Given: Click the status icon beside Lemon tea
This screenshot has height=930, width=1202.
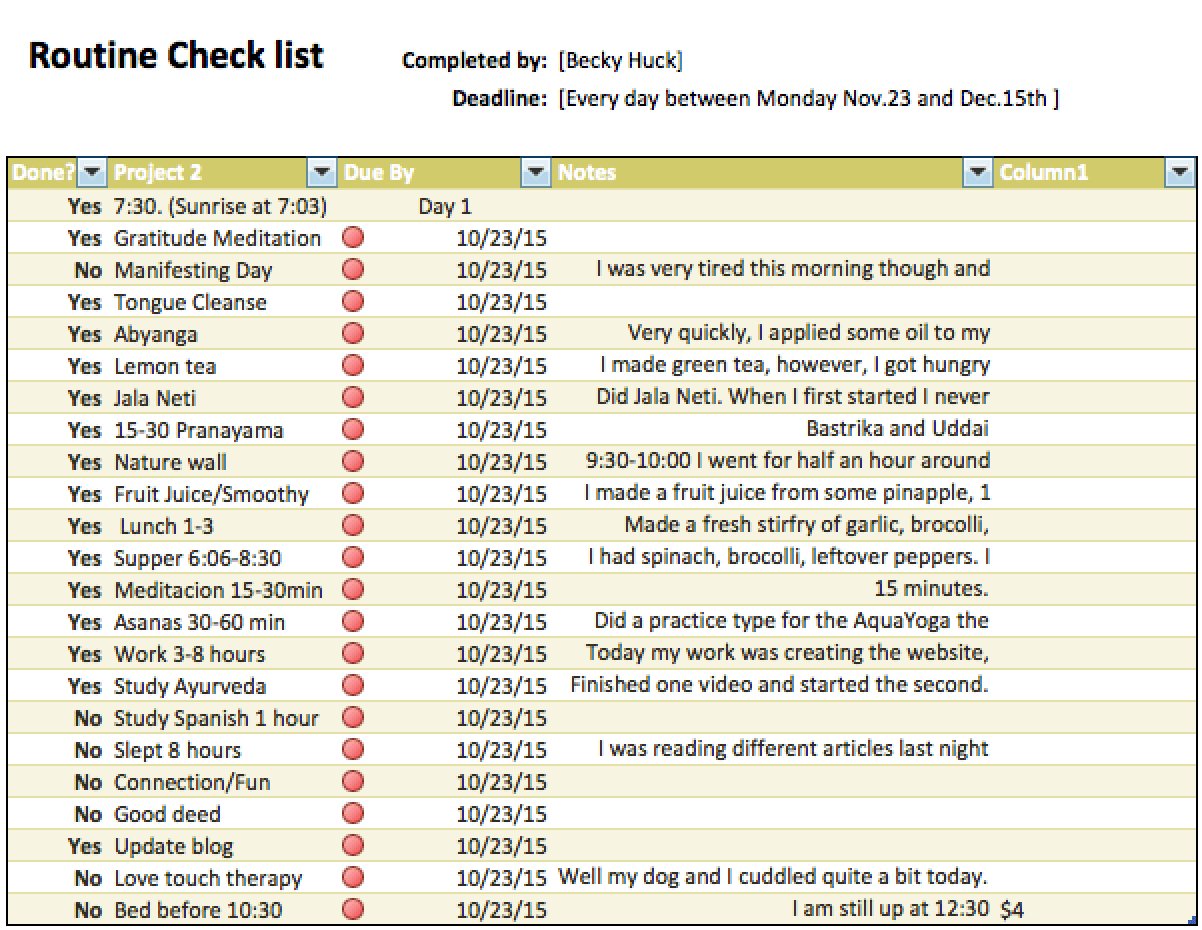Looking at the screenshot, I should coord(351,366).
